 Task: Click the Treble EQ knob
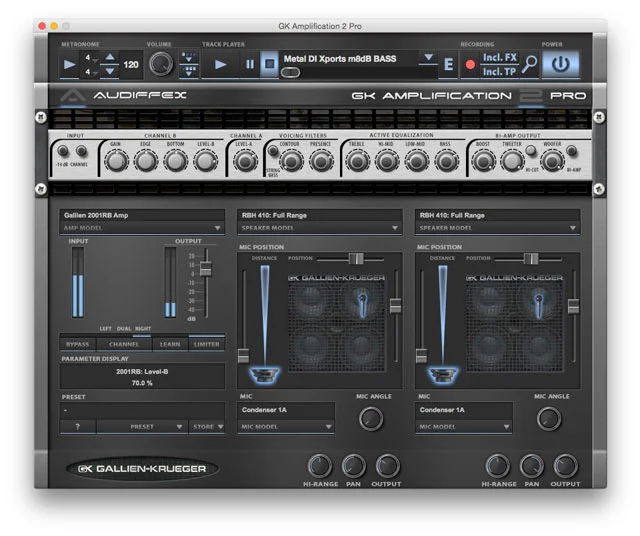pyautogui.click(x=358, y=161)
